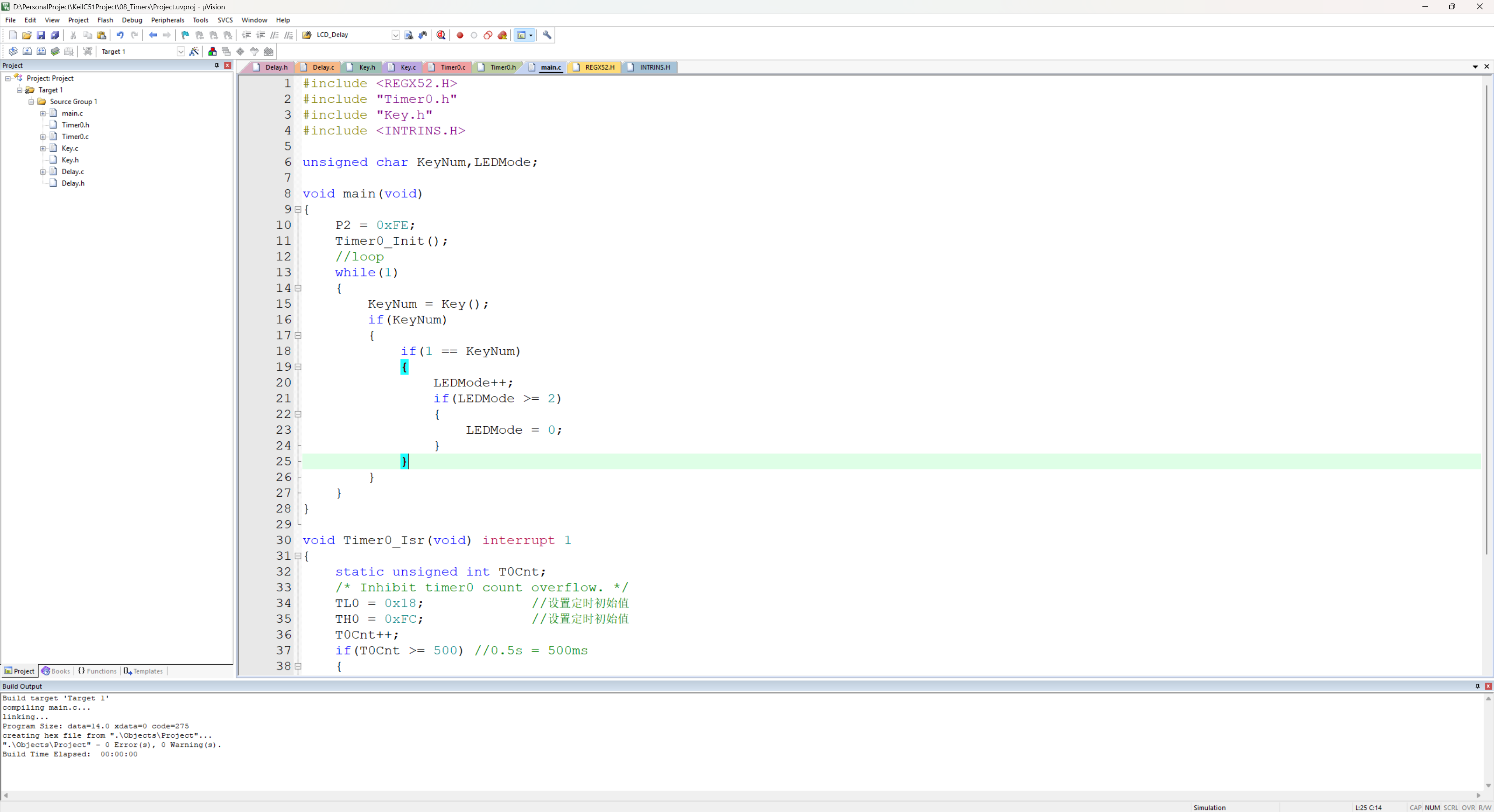Expand the Delay.c tree node
This screenshot has height=812, width=1494.
point(43,171)
